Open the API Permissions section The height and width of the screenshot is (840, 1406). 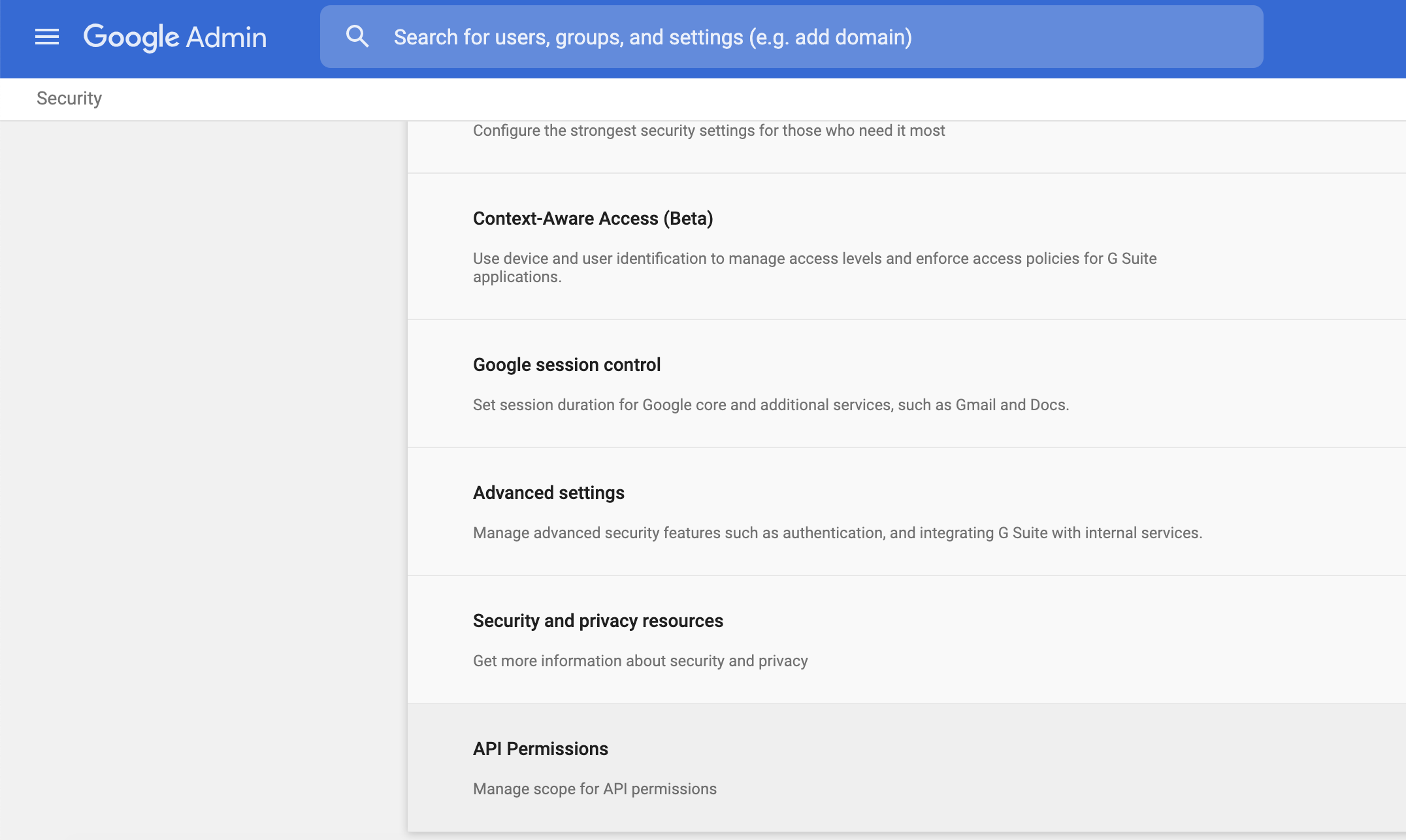tap(540, 749)
